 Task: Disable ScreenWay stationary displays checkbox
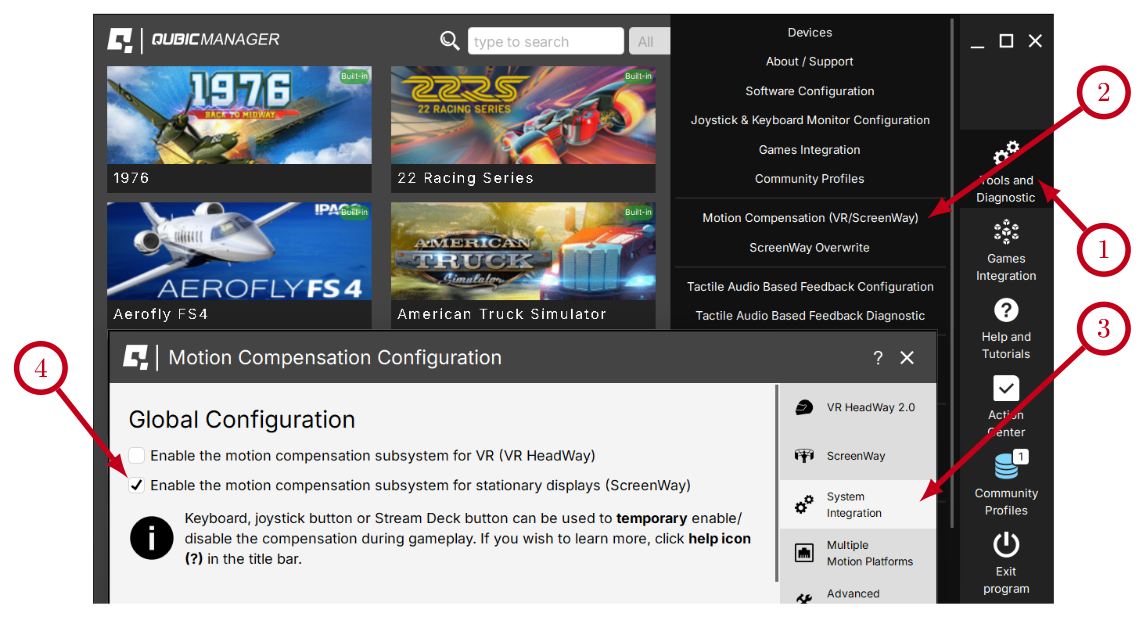tap(136, 486)
